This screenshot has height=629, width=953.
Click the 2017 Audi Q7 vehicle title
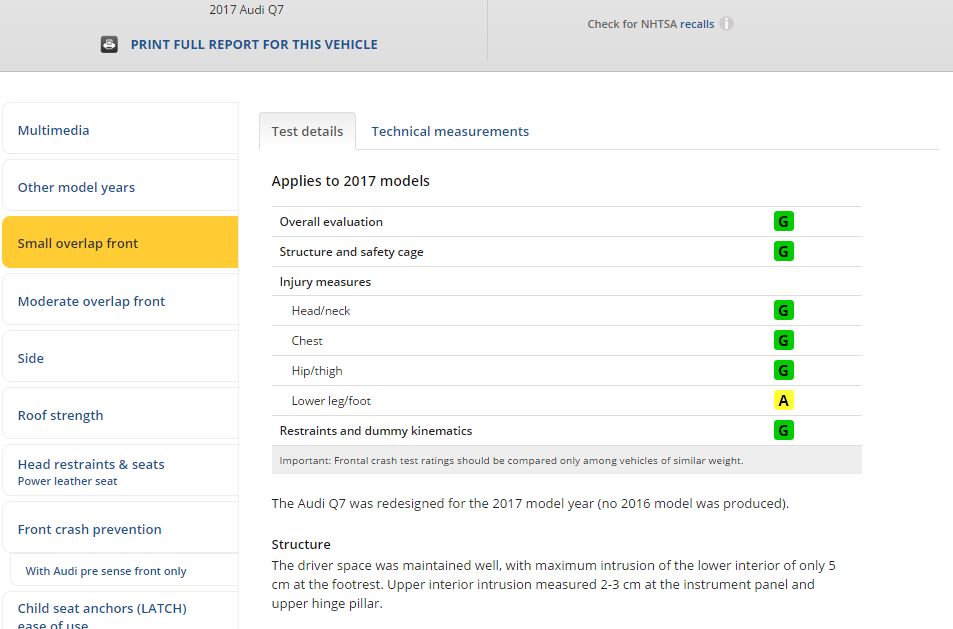pyautogui.click(x=246, y=10)
